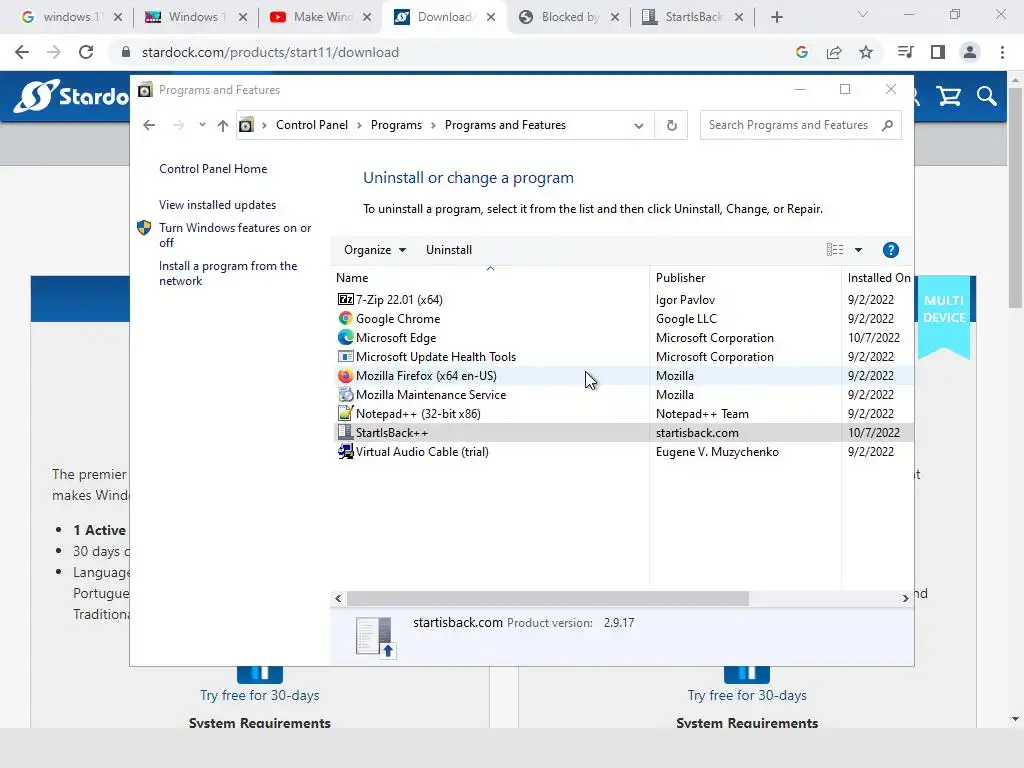Viewport: 1024px width, 768px height.
Task: Click the view layout icon in toolbar
Action: tap(835, 249)
